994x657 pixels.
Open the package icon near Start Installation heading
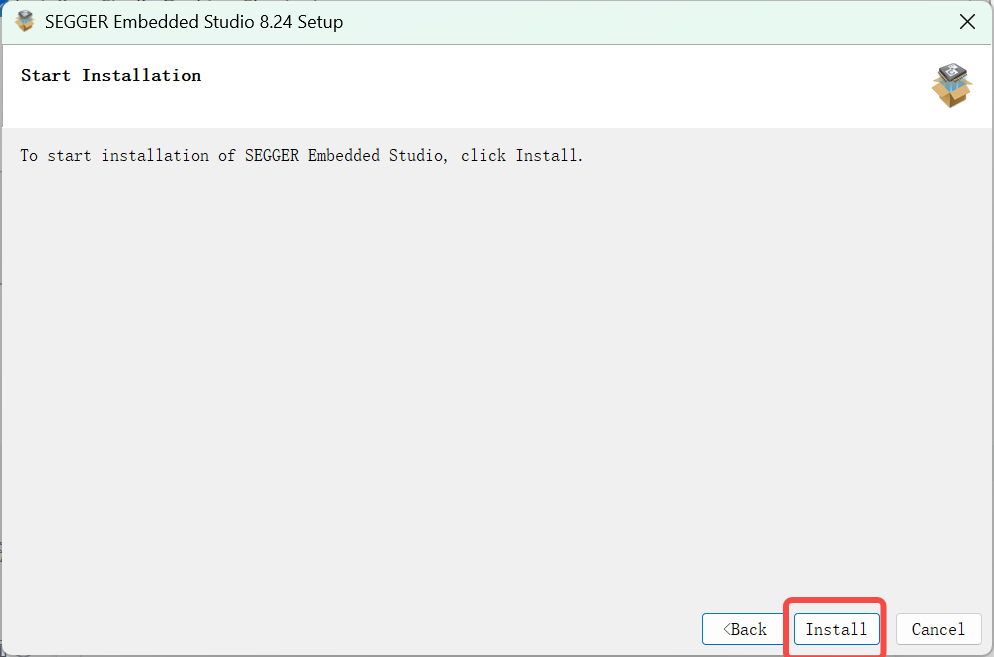951,86
